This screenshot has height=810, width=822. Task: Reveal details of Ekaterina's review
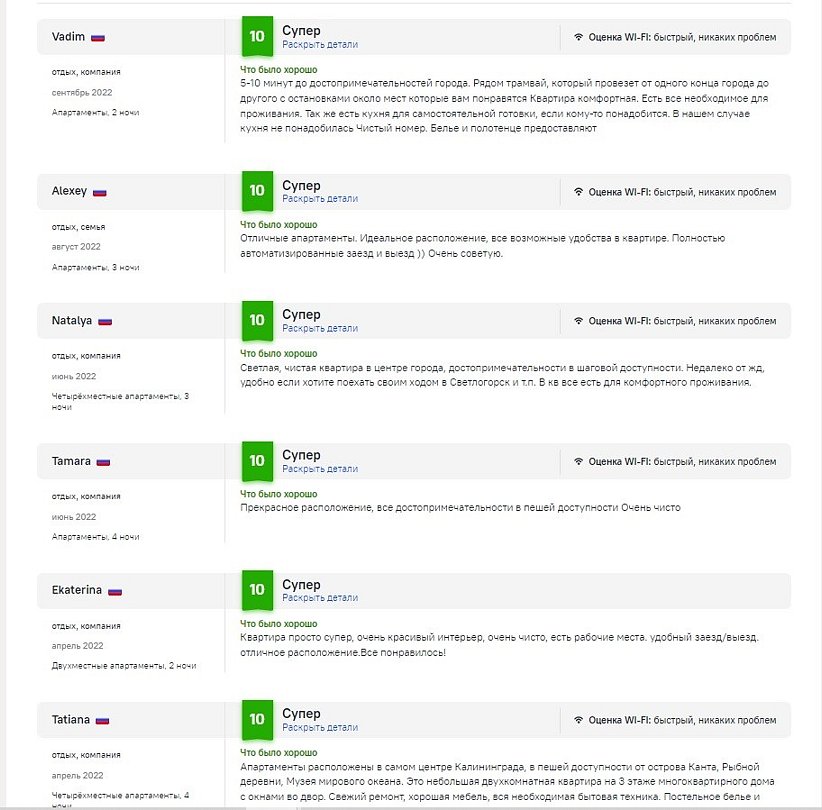tap(319, 598)
